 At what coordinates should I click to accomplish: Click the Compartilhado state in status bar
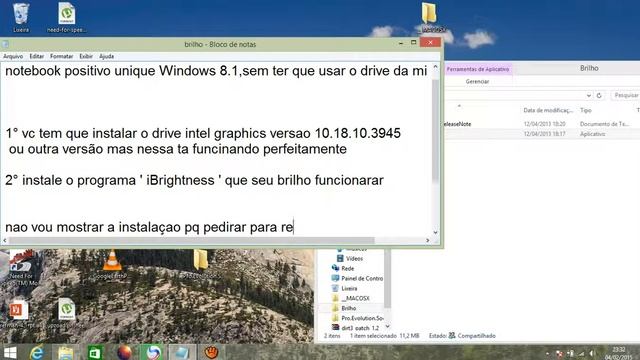pos(476,336)
